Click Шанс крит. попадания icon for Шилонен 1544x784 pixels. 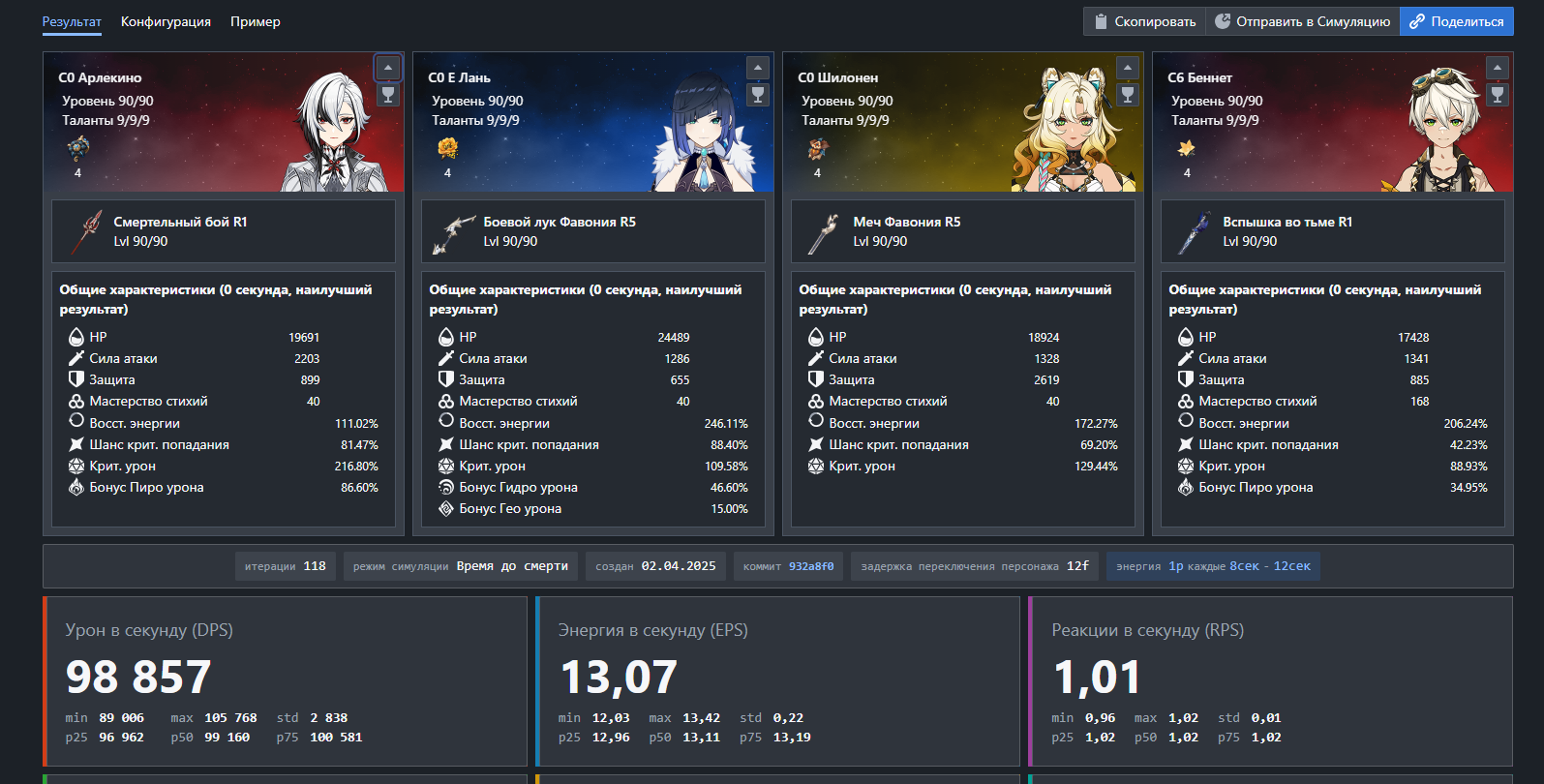(816, 444)
